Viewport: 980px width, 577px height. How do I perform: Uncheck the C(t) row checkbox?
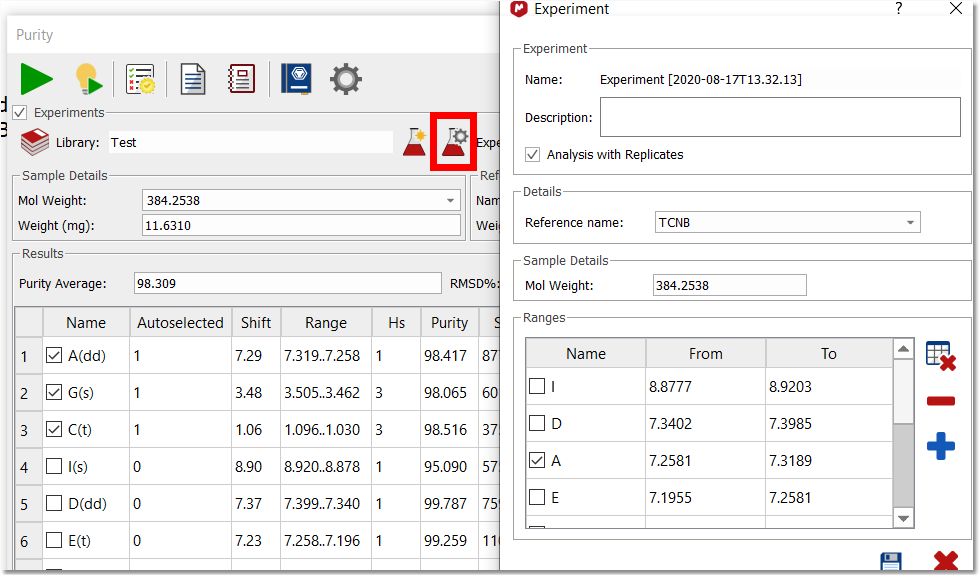pyautogui.click(x=54, y=429)
